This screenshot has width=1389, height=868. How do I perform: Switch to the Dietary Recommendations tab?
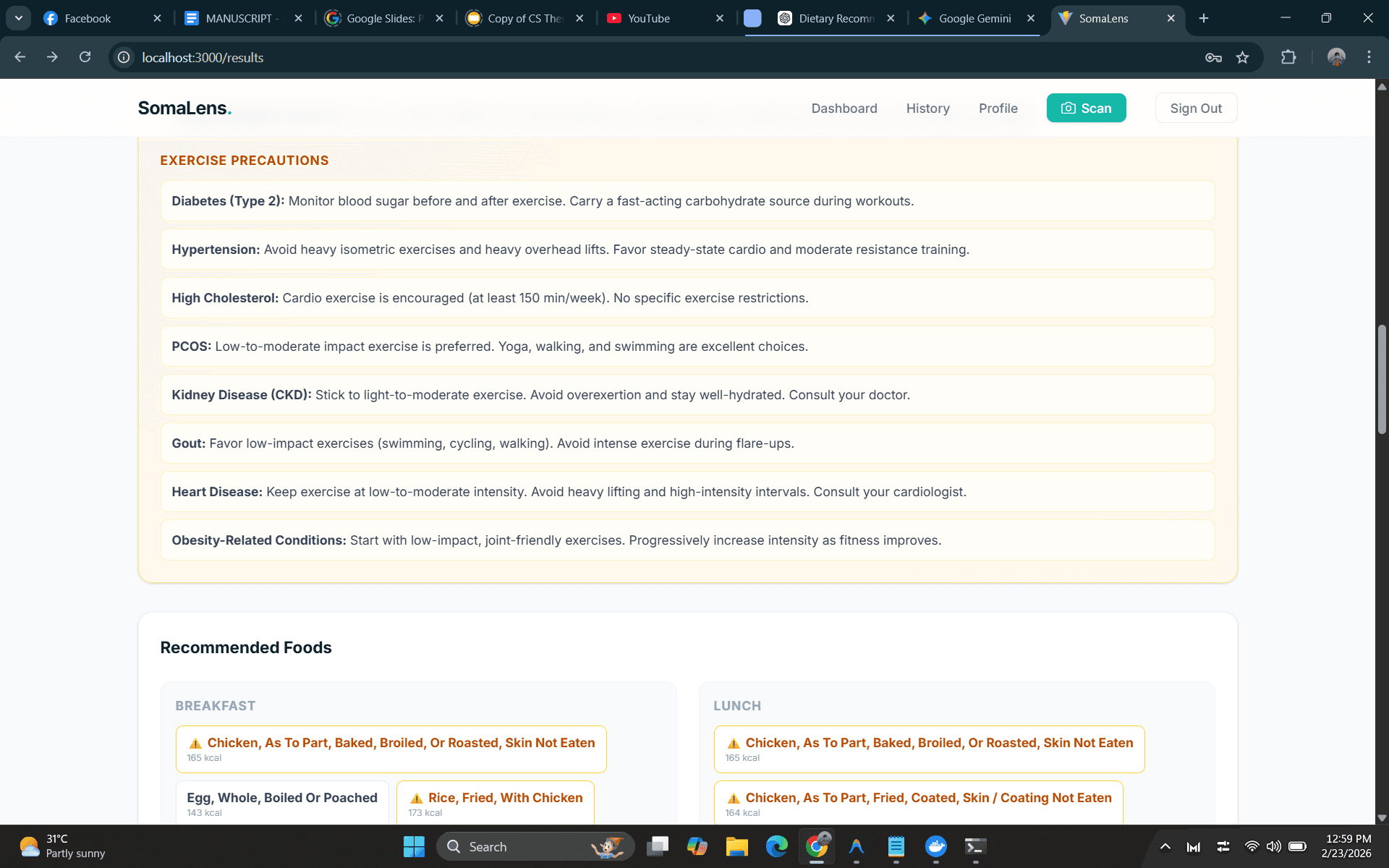point(836,18)
